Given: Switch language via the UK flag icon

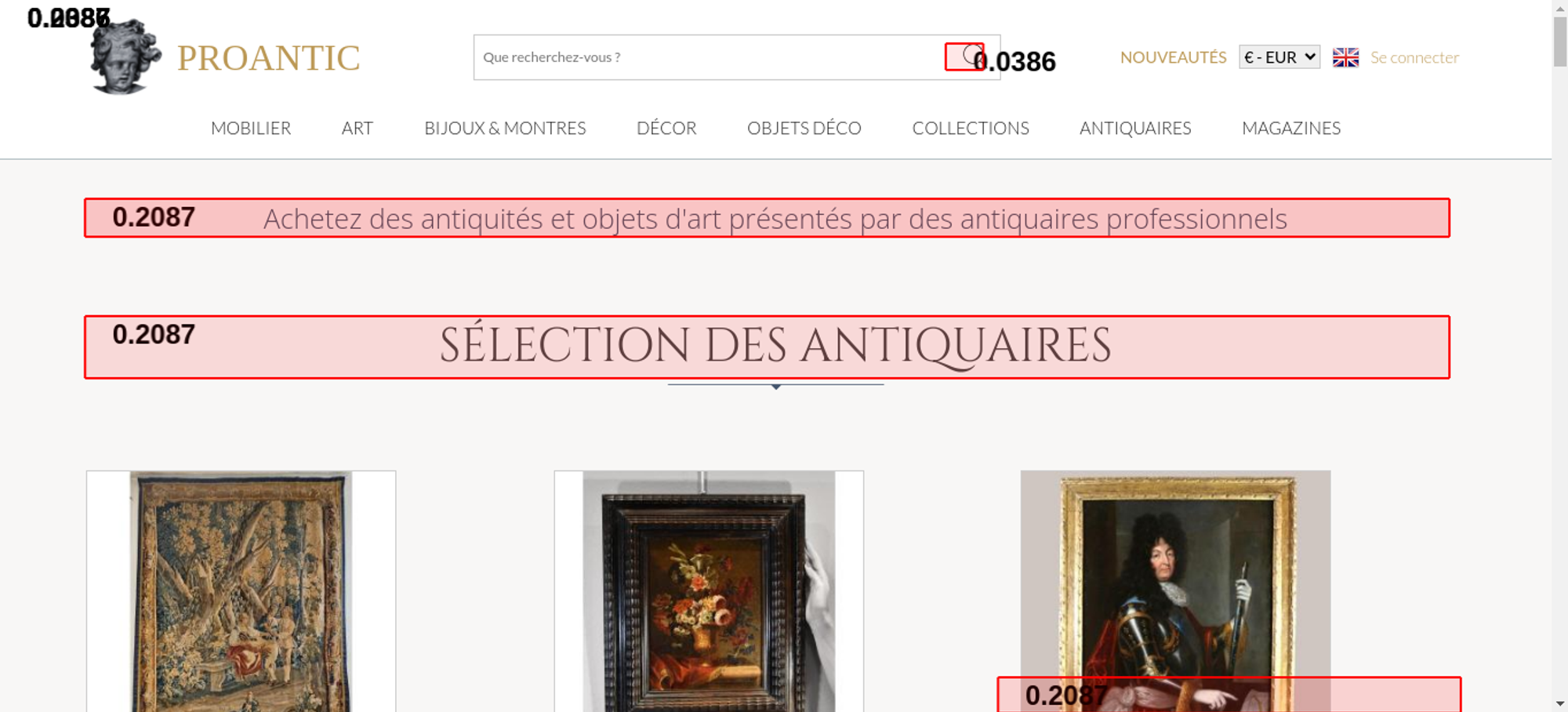Looking at the screenshot, I should [x=1345, y=57].
